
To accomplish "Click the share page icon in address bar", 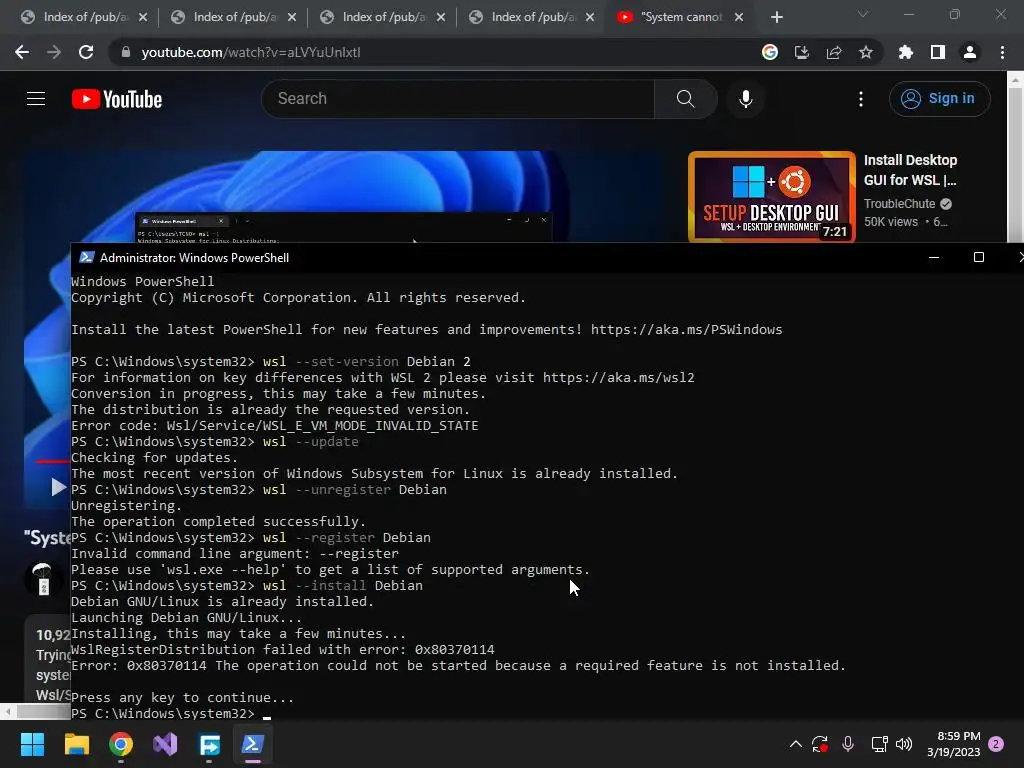I will click(834, 52).
